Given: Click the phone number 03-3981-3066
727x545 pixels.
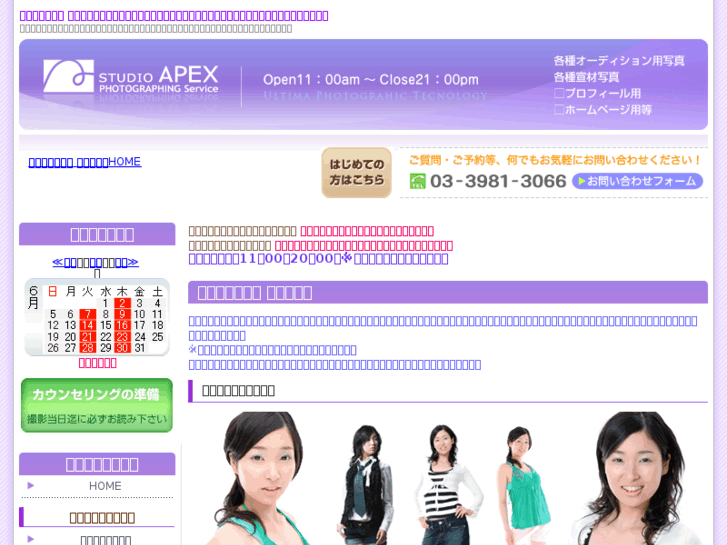Looking at the screenshot, I should click(x=498, y=181).
